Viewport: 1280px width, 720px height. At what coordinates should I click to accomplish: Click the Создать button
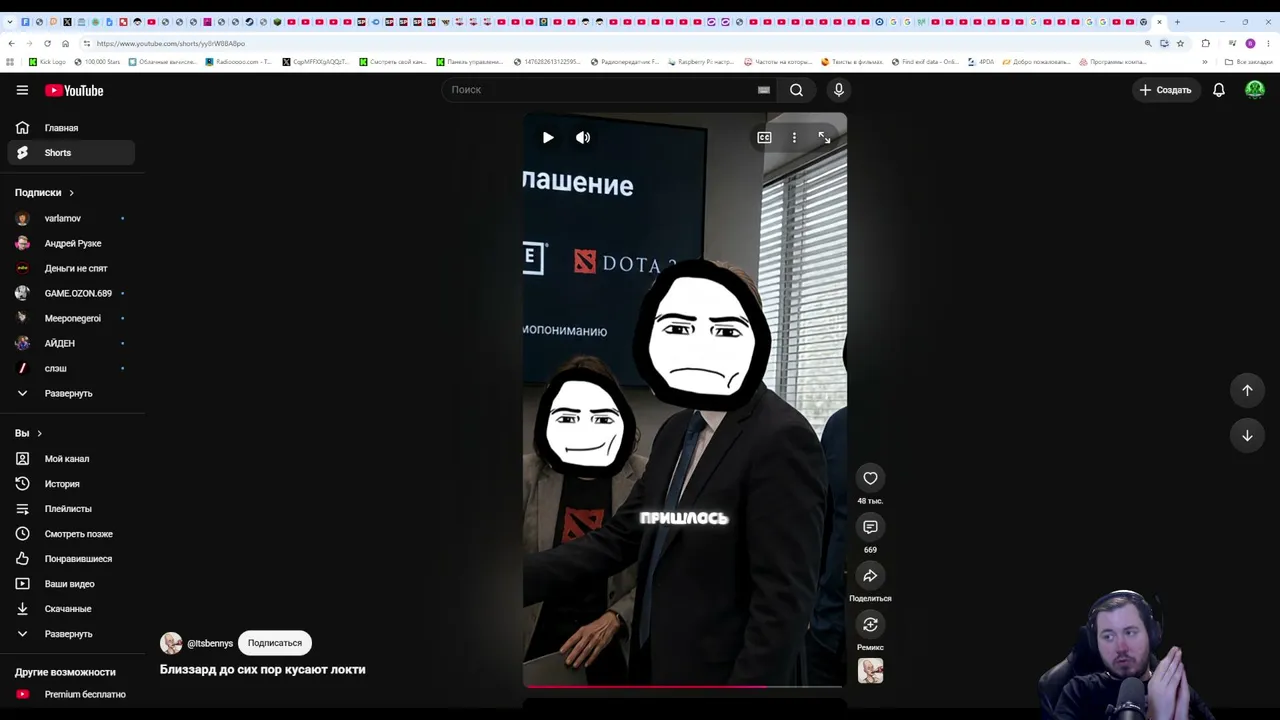[x=1165, y=90]
